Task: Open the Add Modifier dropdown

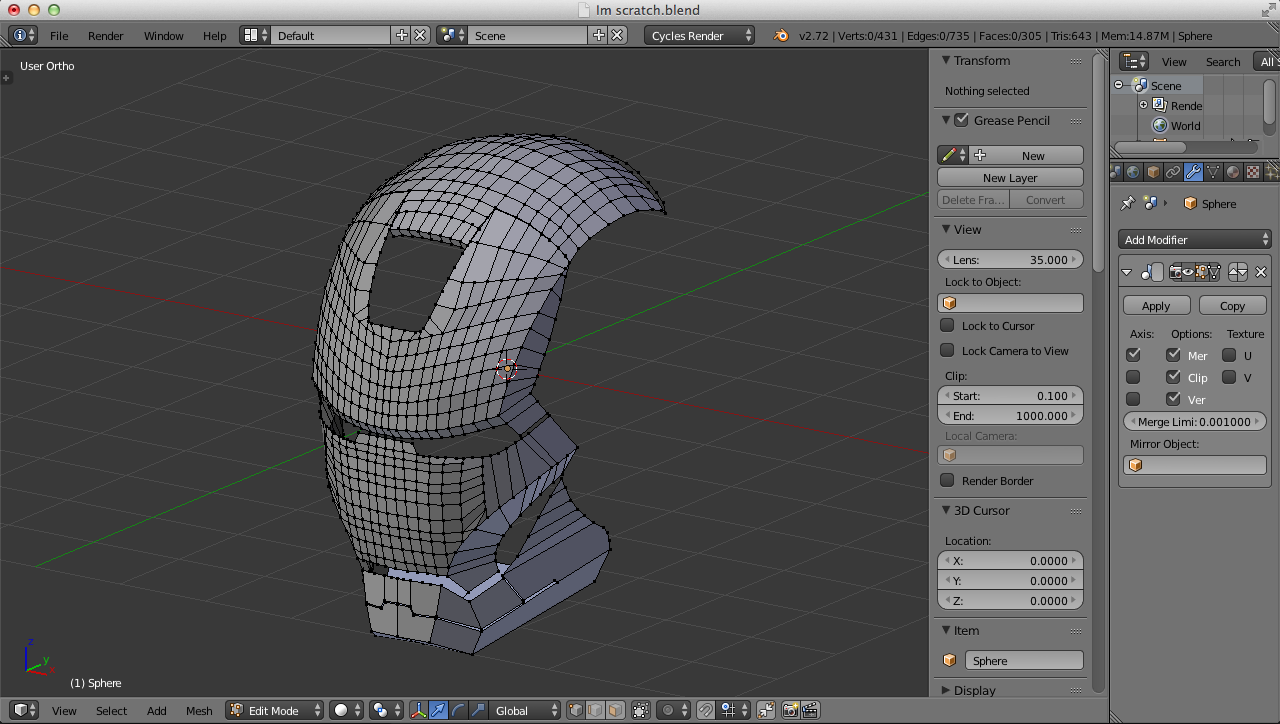Action: tap(1195, 239)
